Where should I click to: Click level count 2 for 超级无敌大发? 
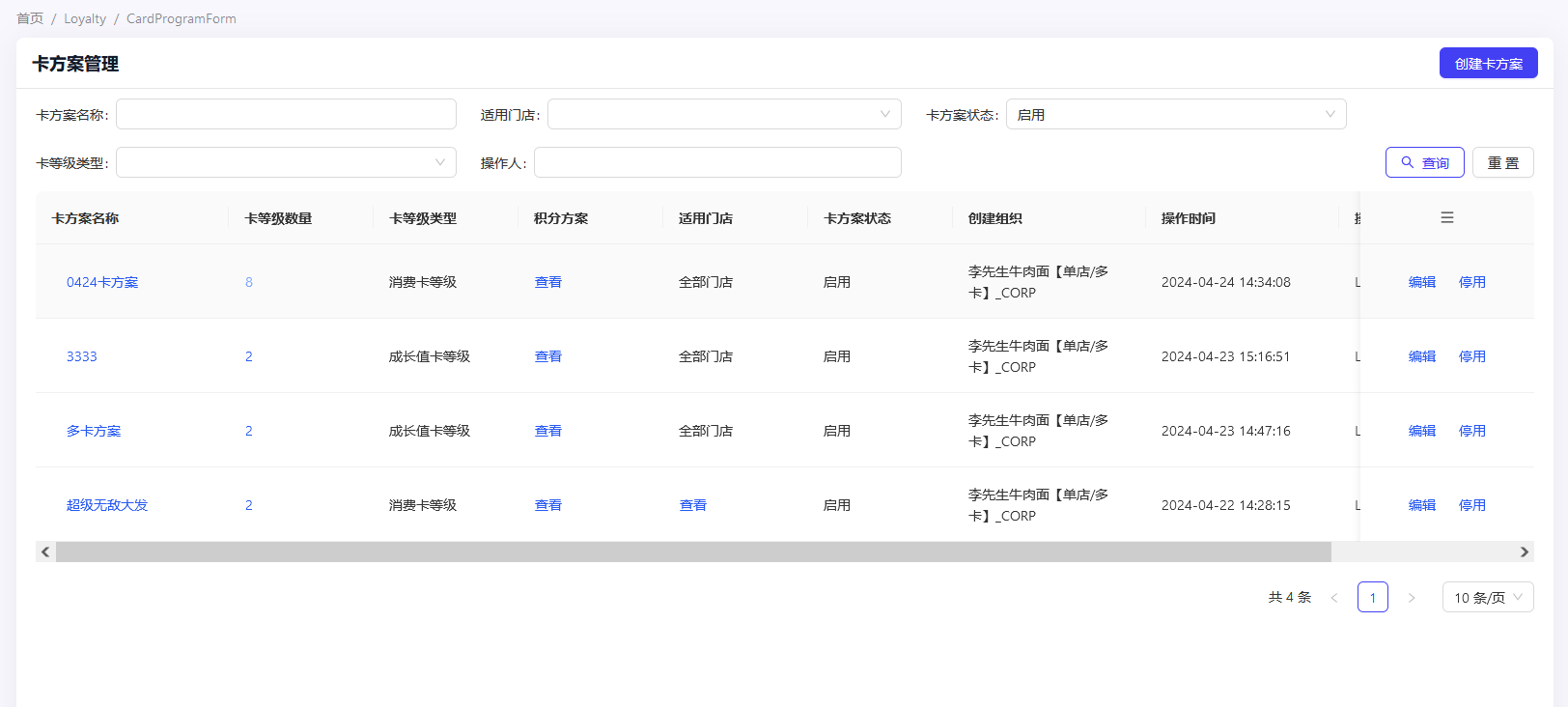coord(249,505)
